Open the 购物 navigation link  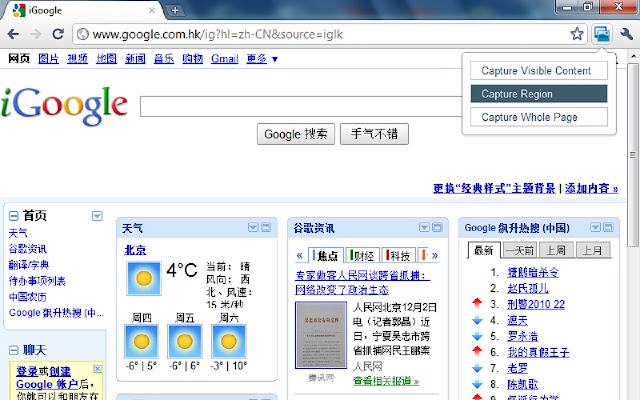coord(193,59)
